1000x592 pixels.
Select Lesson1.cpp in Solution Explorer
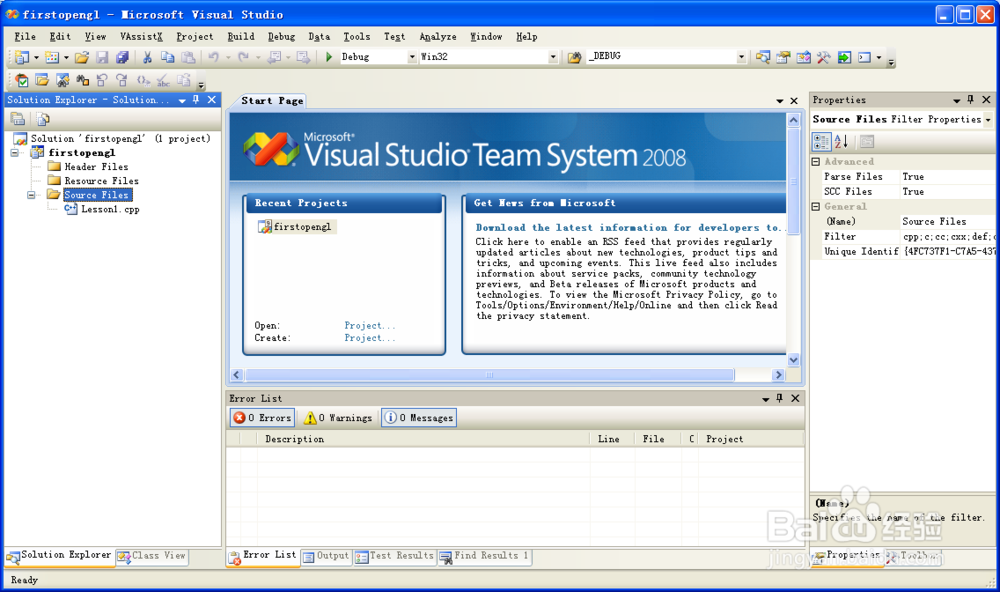(110, 209)
